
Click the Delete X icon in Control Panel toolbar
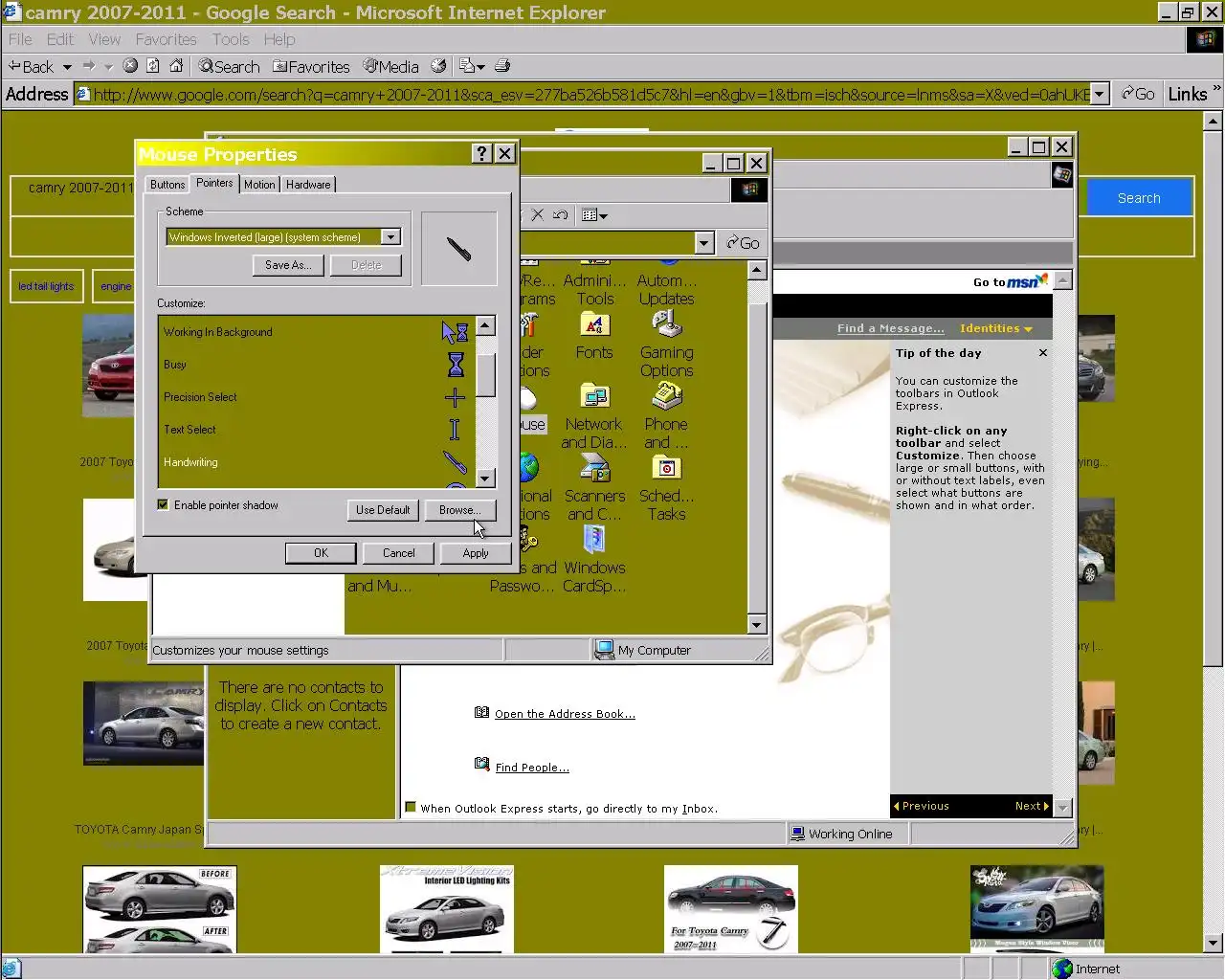pos(538,214)
